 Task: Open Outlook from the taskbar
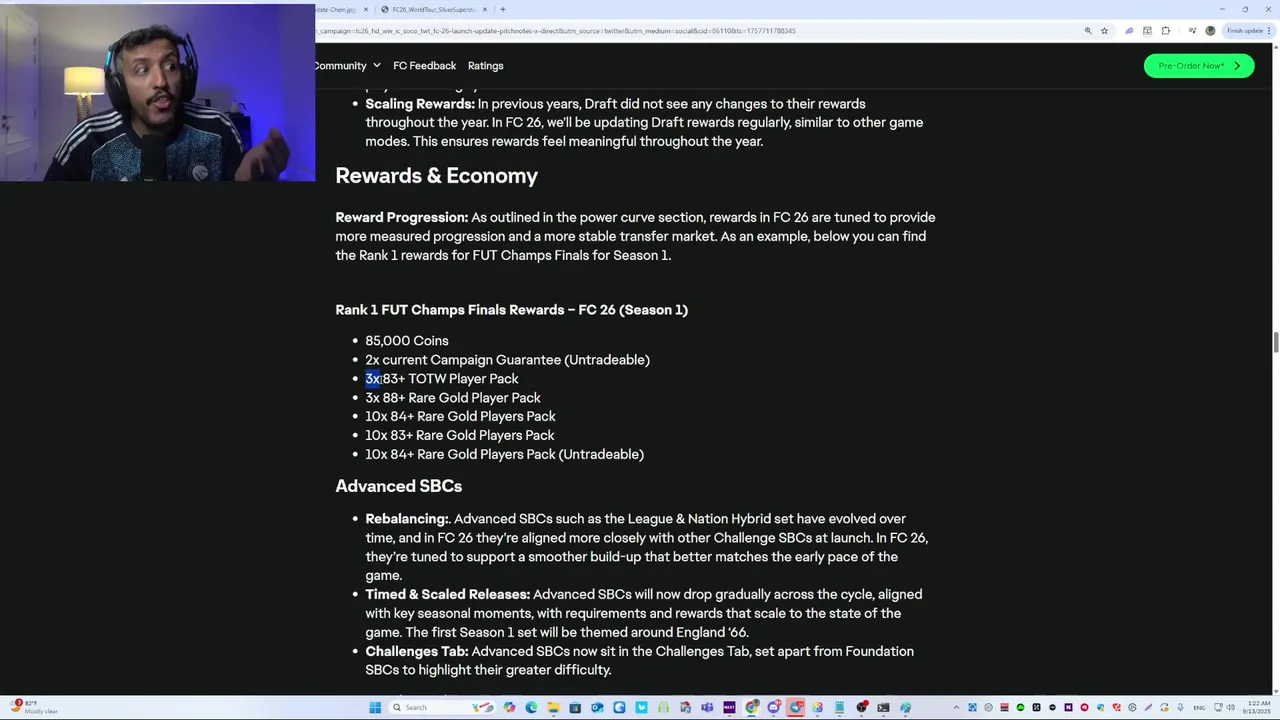597,707
